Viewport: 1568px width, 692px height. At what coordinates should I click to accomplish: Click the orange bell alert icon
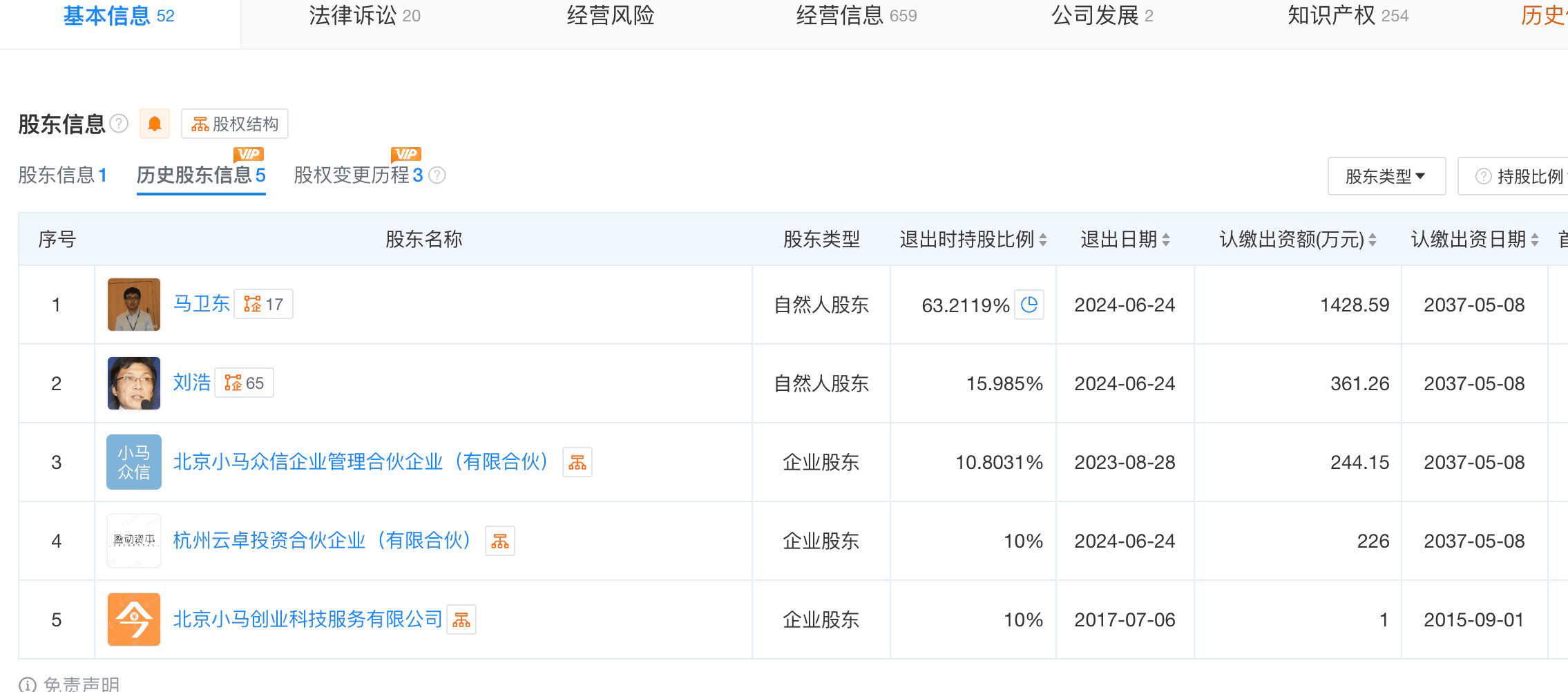pyautogui.click(x=155, y=124)
